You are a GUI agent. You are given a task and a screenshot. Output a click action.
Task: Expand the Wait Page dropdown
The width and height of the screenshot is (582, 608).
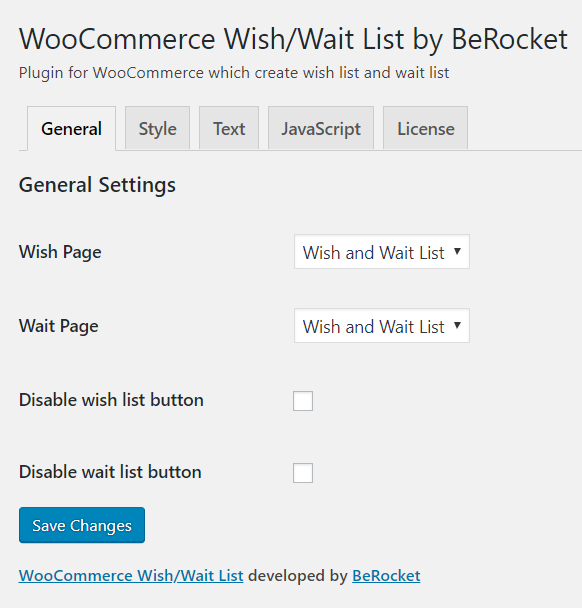(x=382, y=326)
